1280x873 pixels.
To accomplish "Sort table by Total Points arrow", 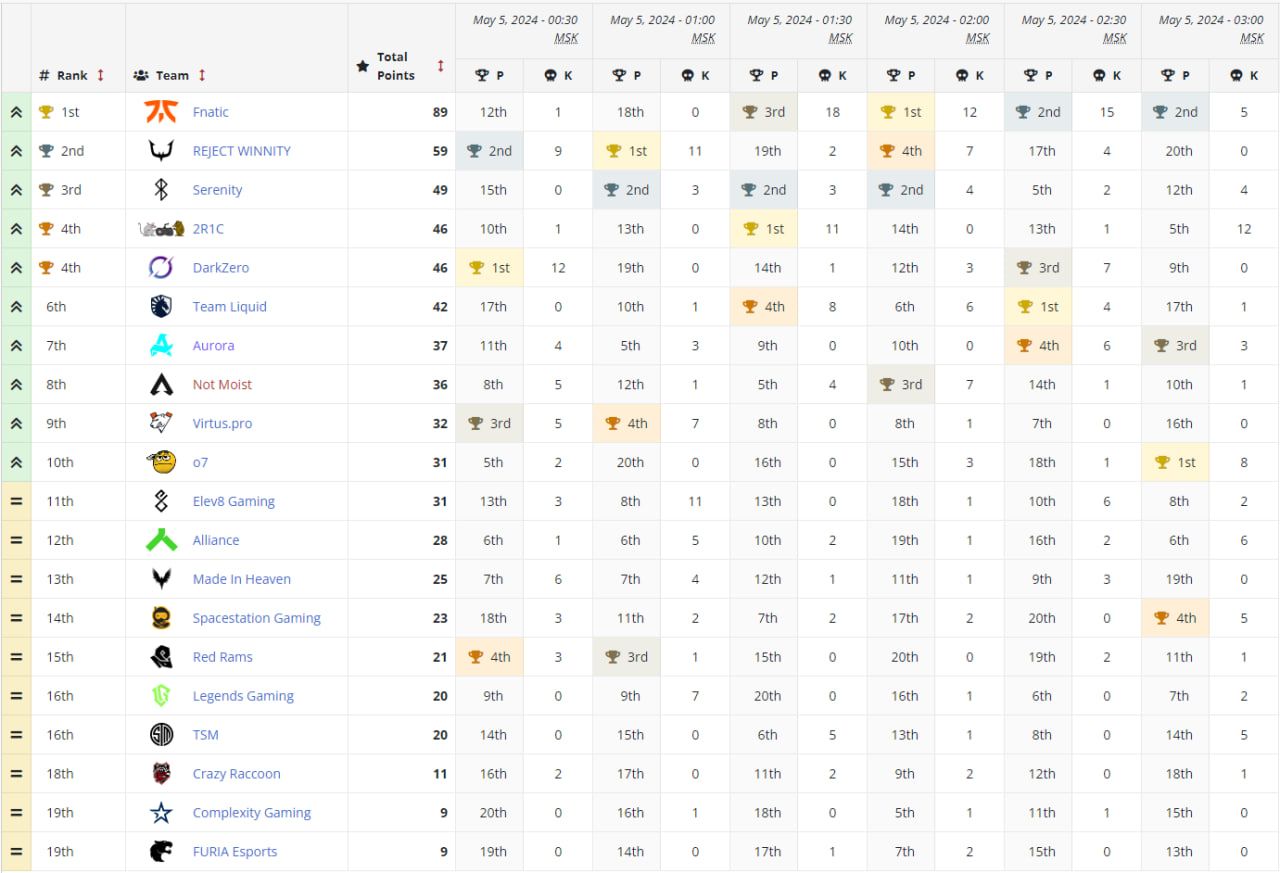I will point(441,66).
